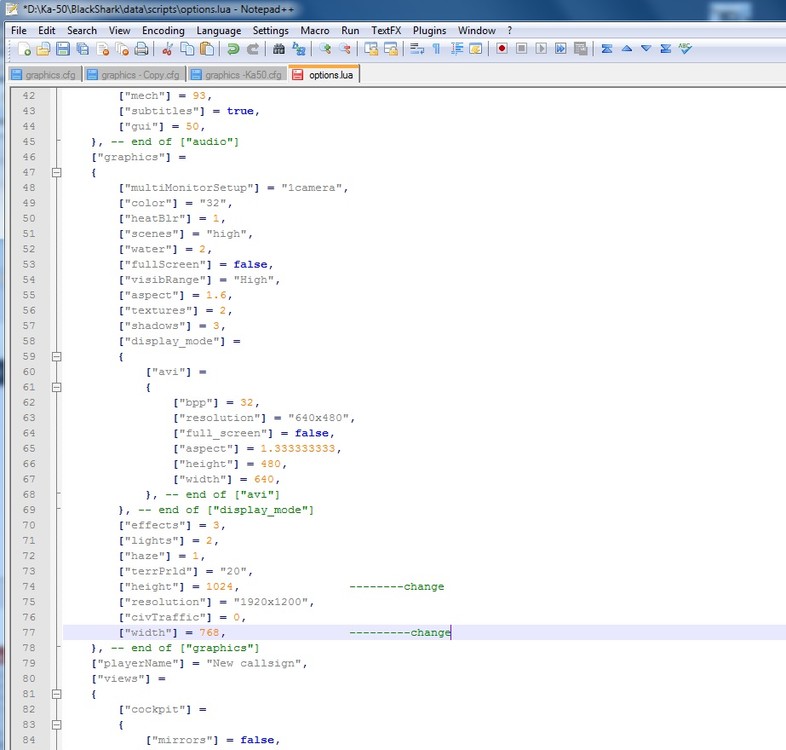Click the New file toolbar icon
786x750 pixels.
click(23, 48)
